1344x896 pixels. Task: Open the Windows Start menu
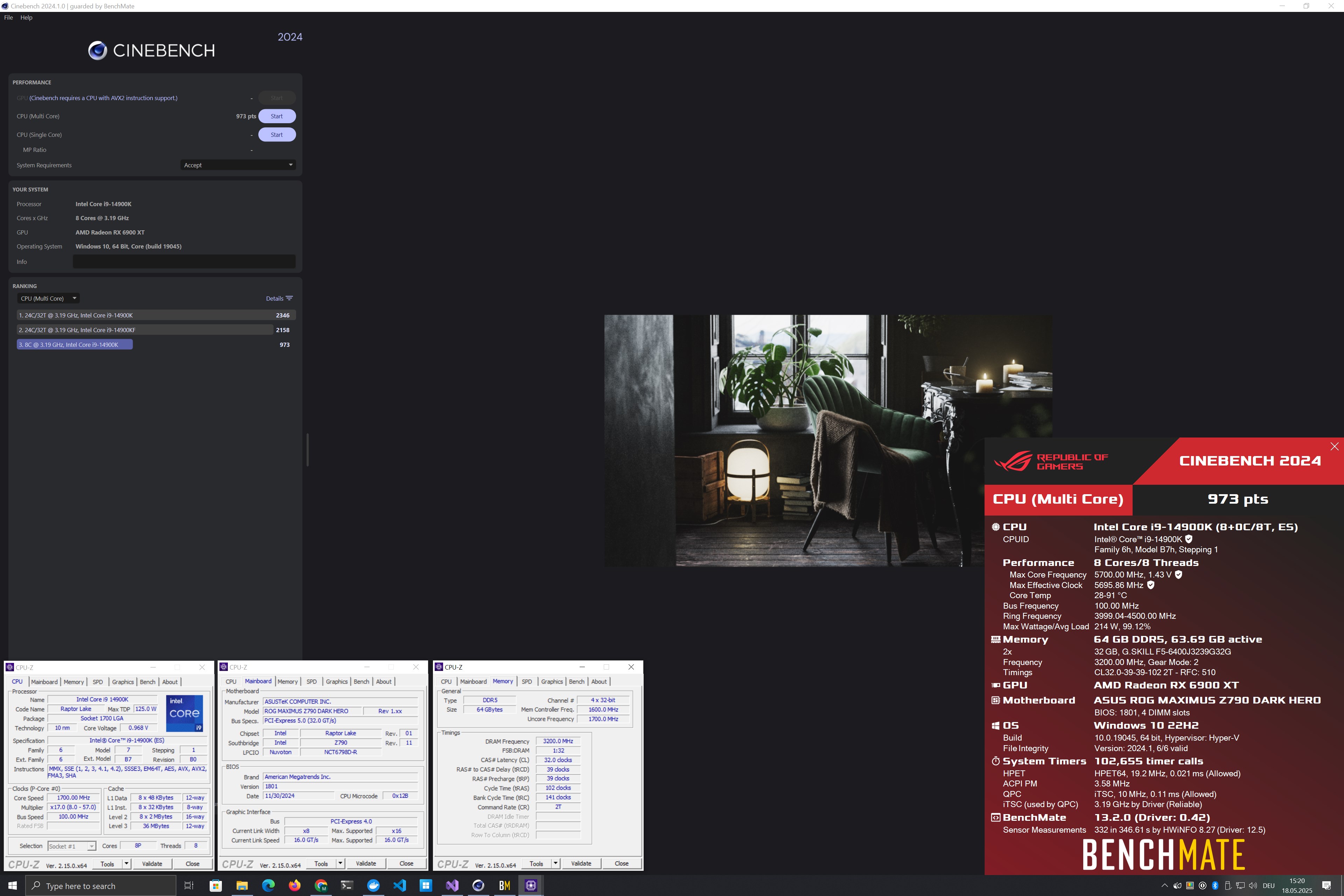click(x=12, y=886)
